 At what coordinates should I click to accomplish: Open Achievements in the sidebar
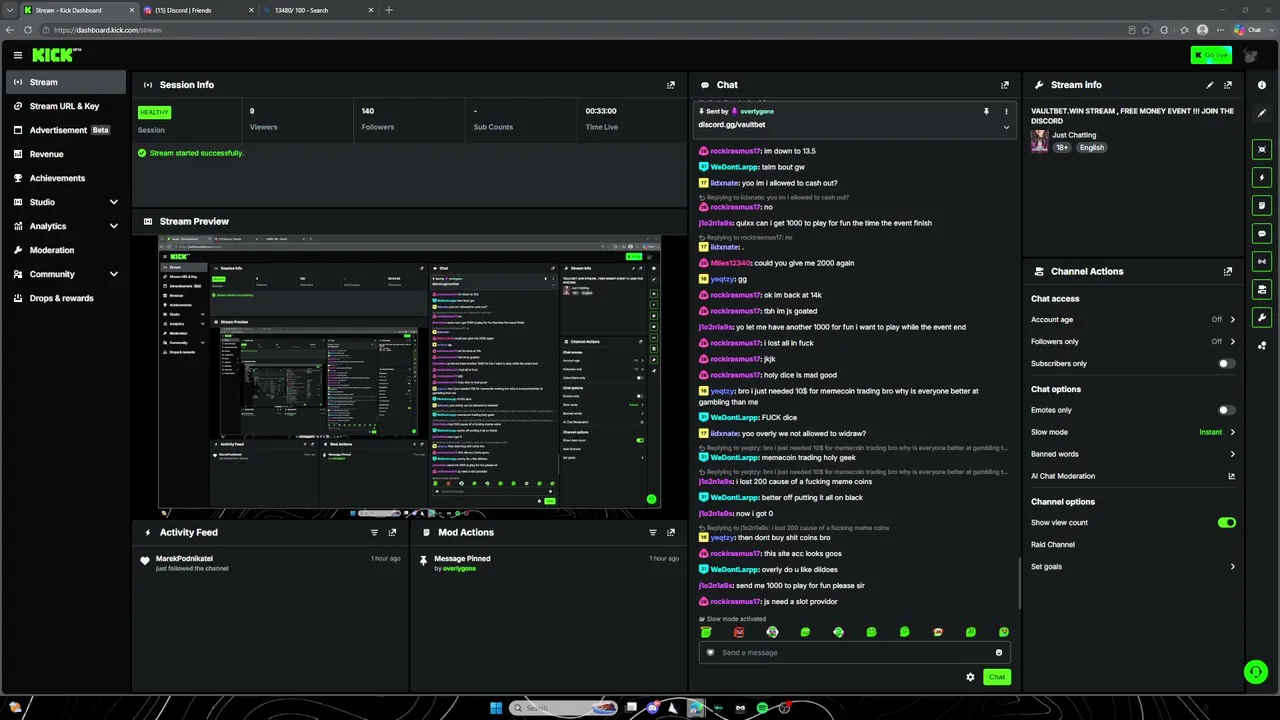tap(66, 178)
